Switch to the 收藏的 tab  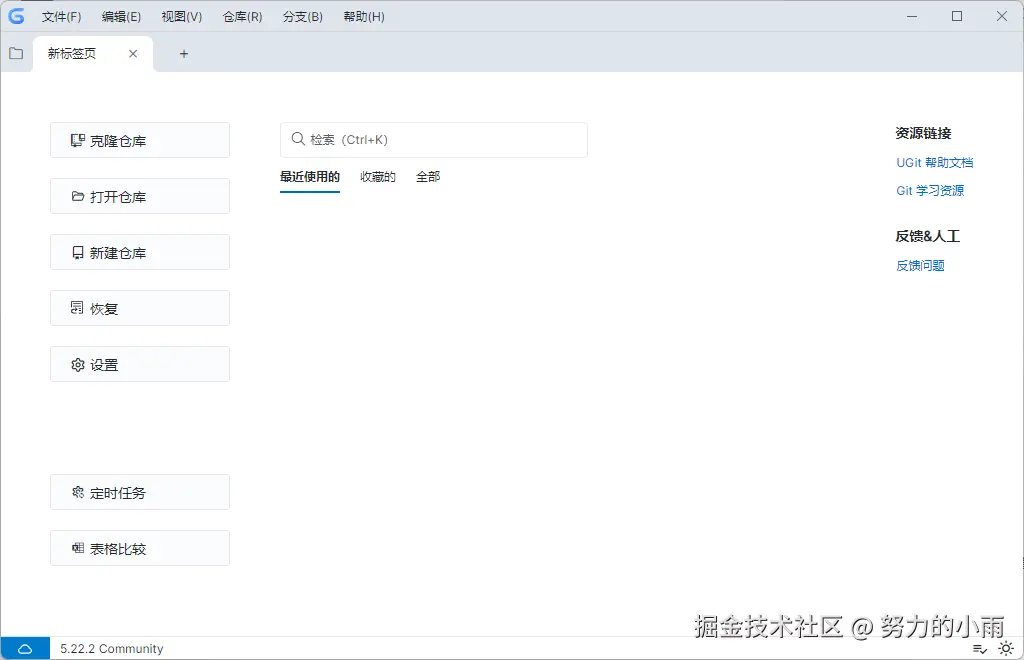pyautogui.click(x=377, y=177)
